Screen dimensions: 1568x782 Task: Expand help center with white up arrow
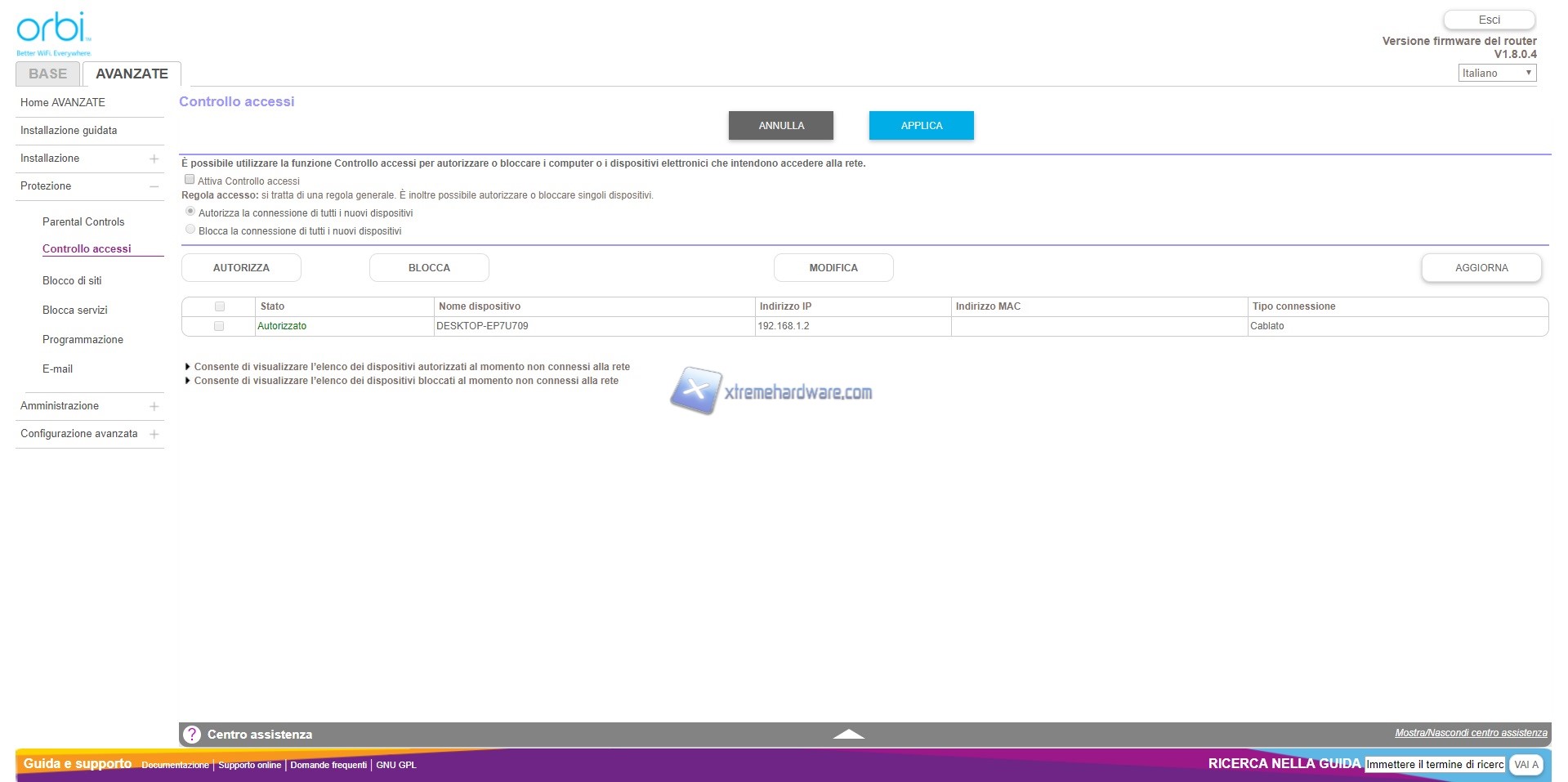click(x=848, y=734)
